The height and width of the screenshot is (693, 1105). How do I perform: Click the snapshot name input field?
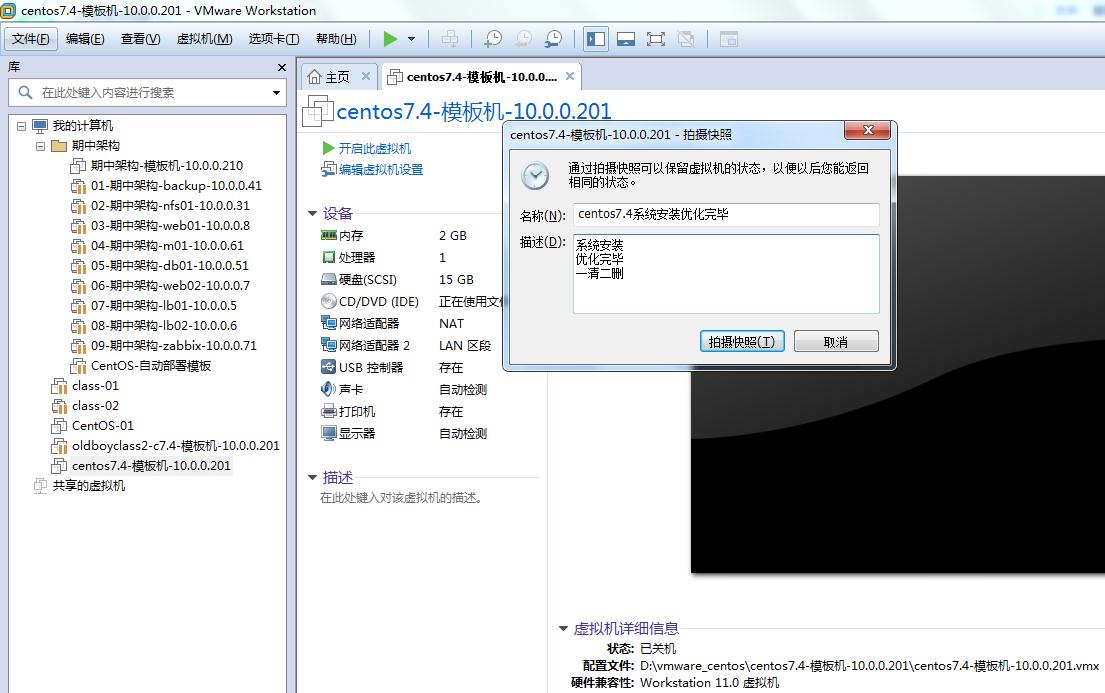tap(726, 214)
